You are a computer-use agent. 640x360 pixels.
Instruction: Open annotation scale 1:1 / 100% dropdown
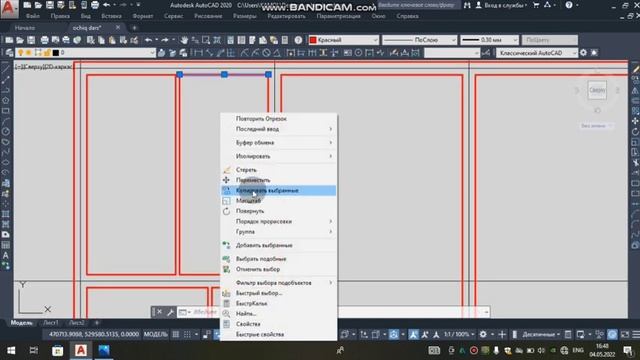coord(459,334)
